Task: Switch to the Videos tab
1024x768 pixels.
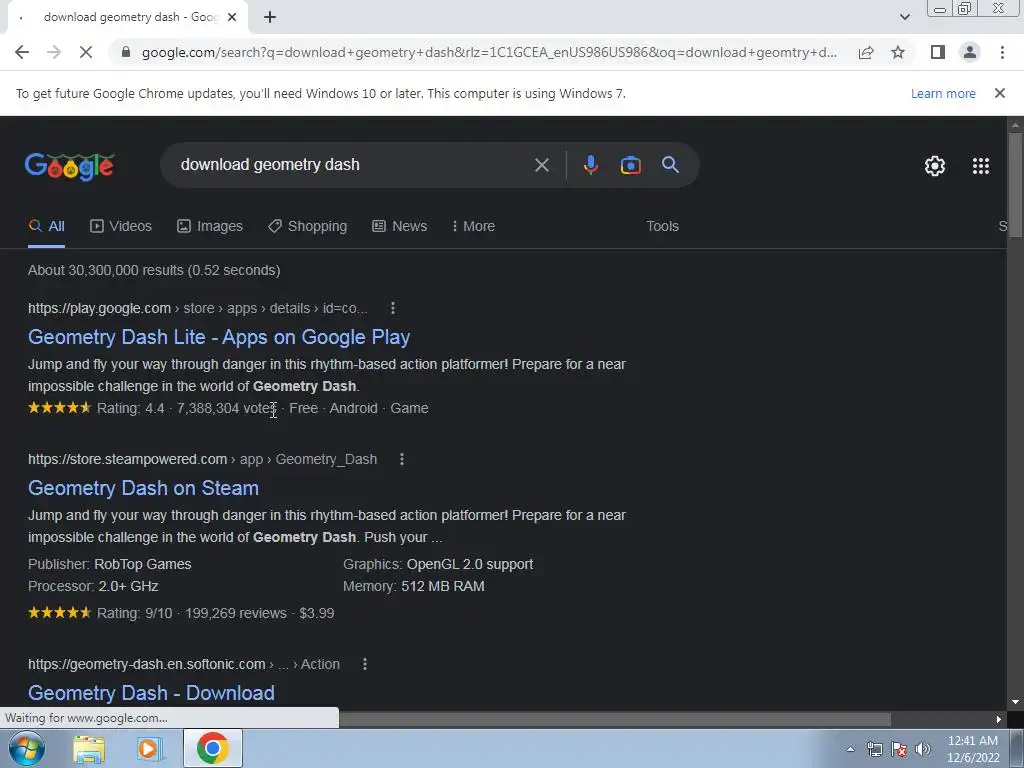Action: coord(121,226)
